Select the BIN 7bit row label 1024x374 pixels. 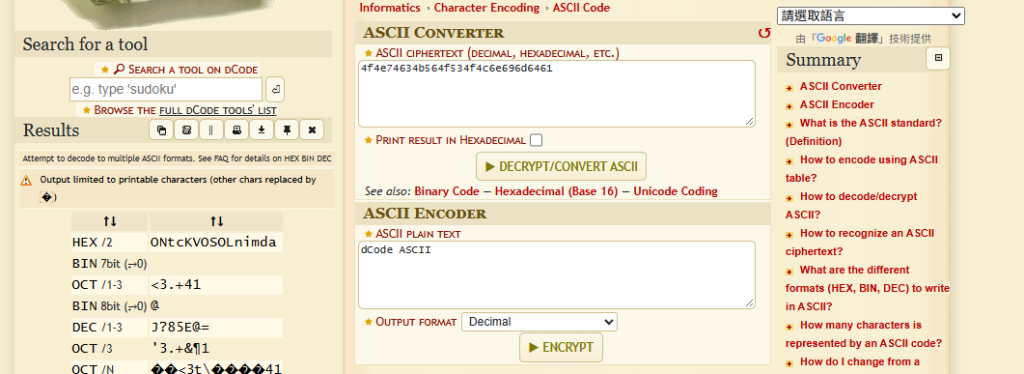tap(110, 264)
